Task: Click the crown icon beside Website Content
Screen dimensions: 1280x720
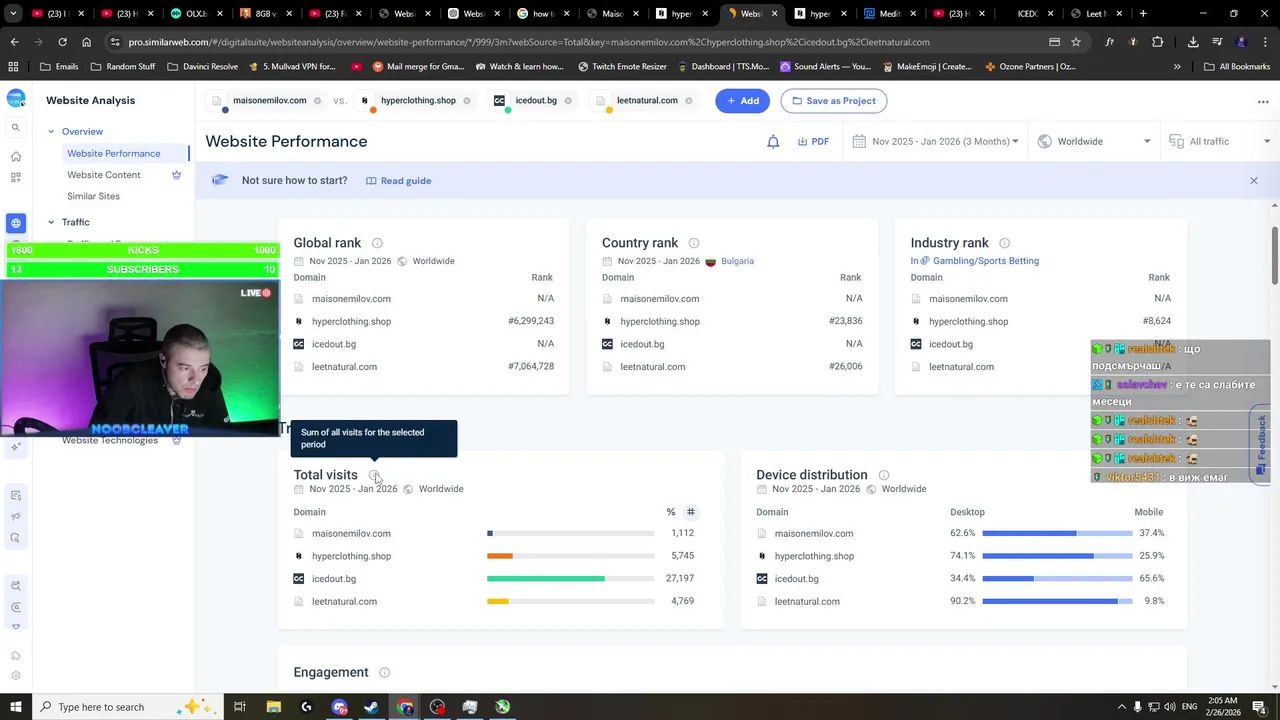Action: pos(177,175)
